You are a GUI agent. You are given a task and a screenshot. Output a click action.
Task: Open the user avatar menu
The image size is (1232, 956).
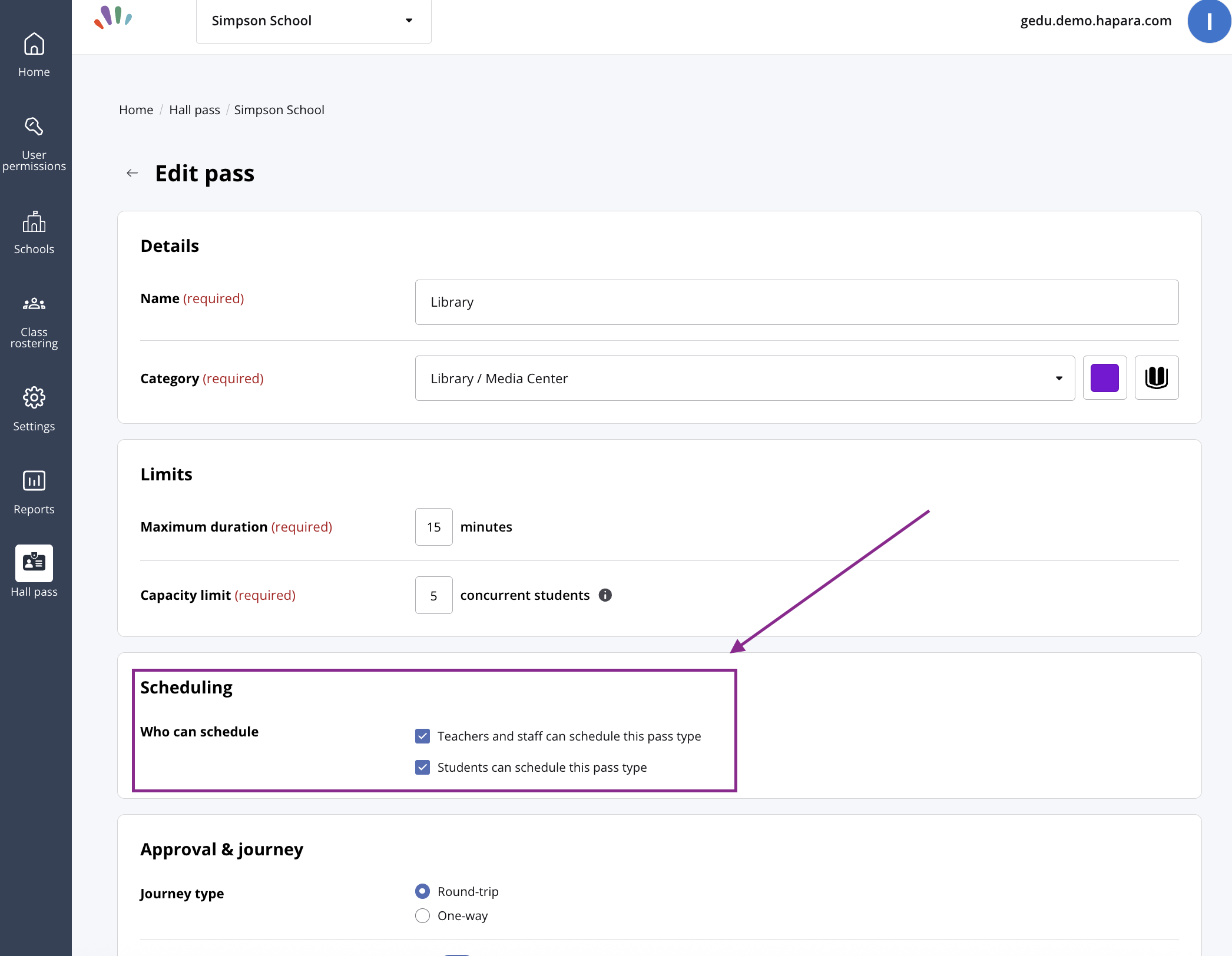(x=1209, y=22)
